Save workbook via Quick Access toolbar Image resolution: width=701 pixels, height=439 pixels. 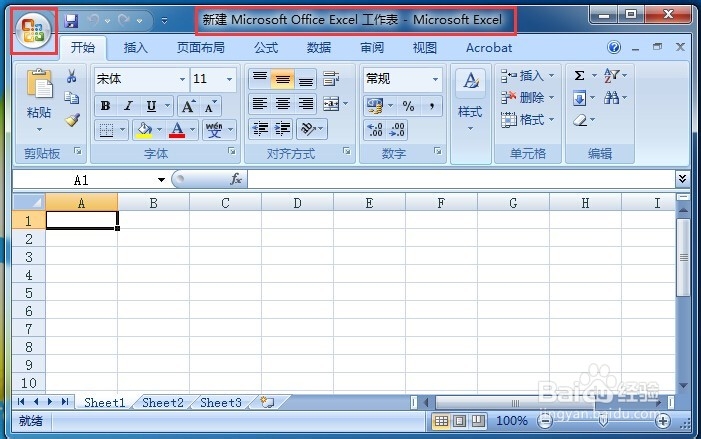tap(71, 21)
